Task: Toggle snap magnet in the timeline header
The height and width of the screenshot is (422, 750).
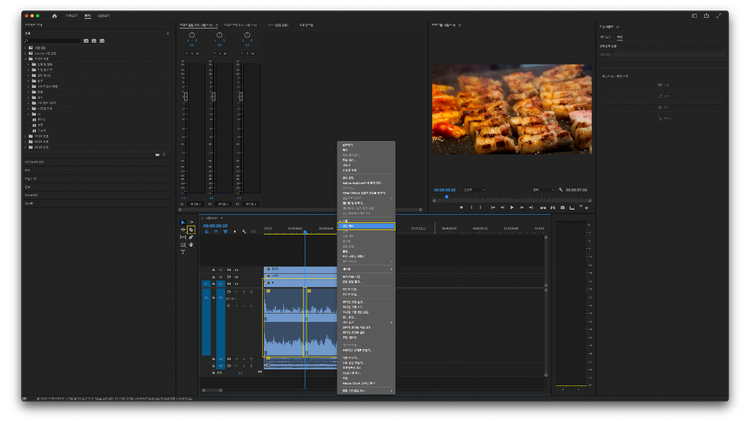Action: [x=215, y=232]
